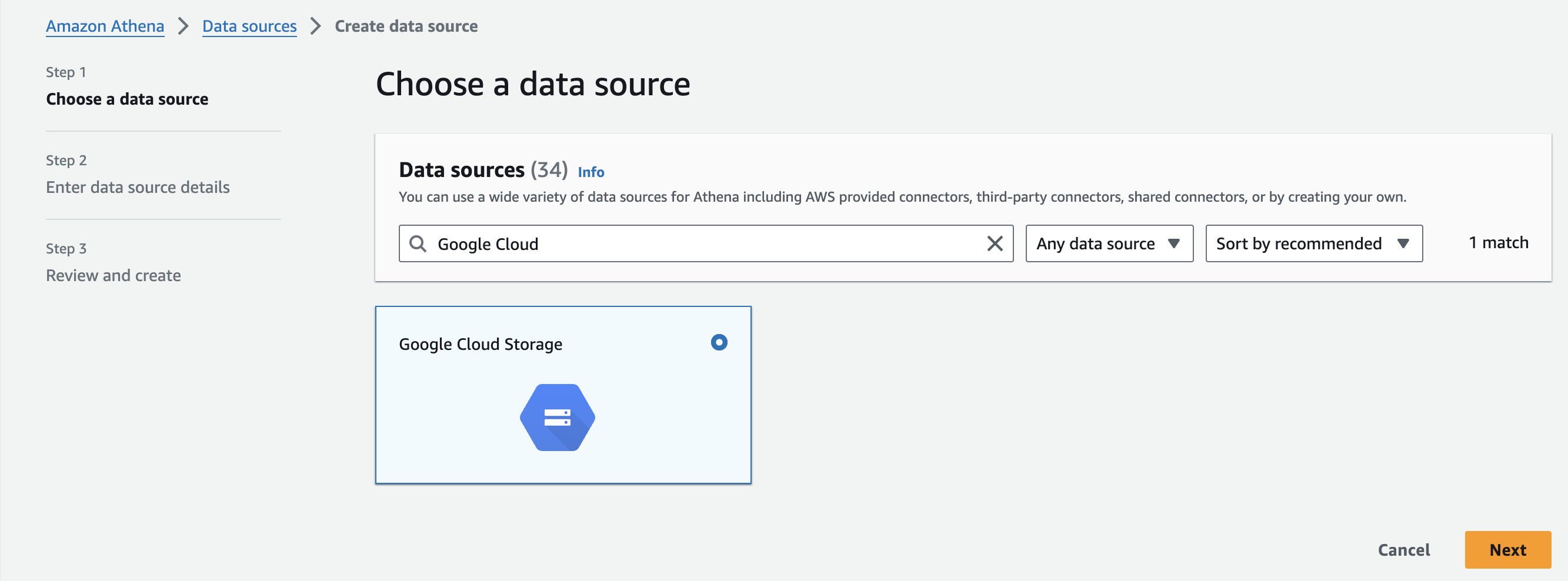Click the Google Cloud Storage card title
The image size is (1568, 581).
coord(481,345)
